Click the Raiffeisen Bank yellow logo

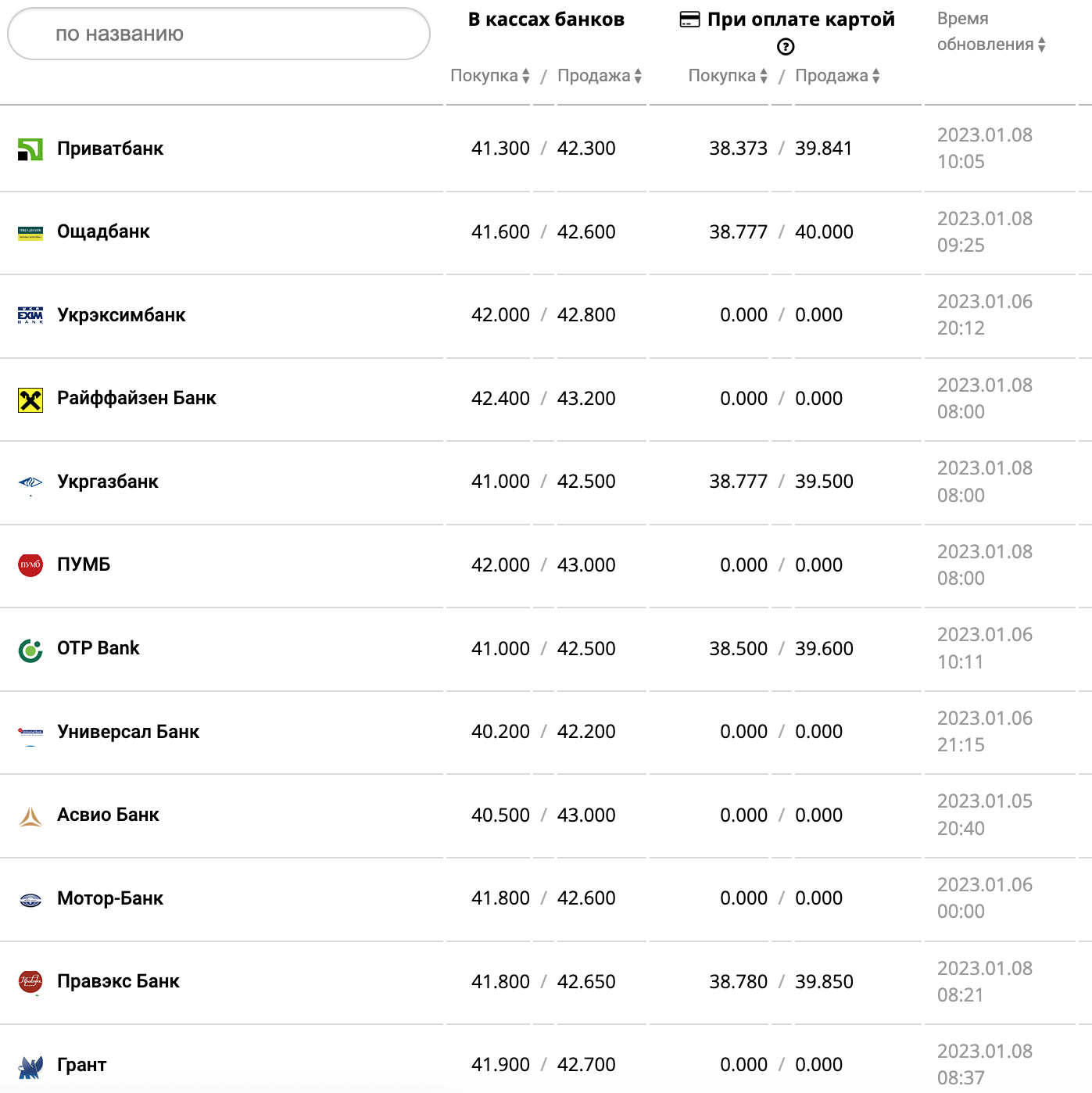(30, 400)
